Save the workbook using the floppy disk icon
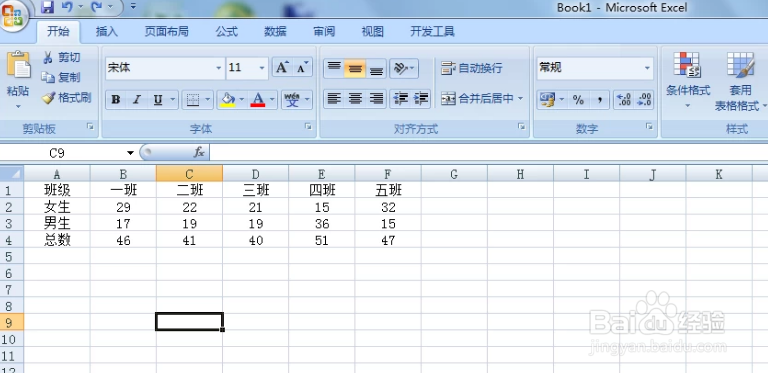 (x=47, y=7)
